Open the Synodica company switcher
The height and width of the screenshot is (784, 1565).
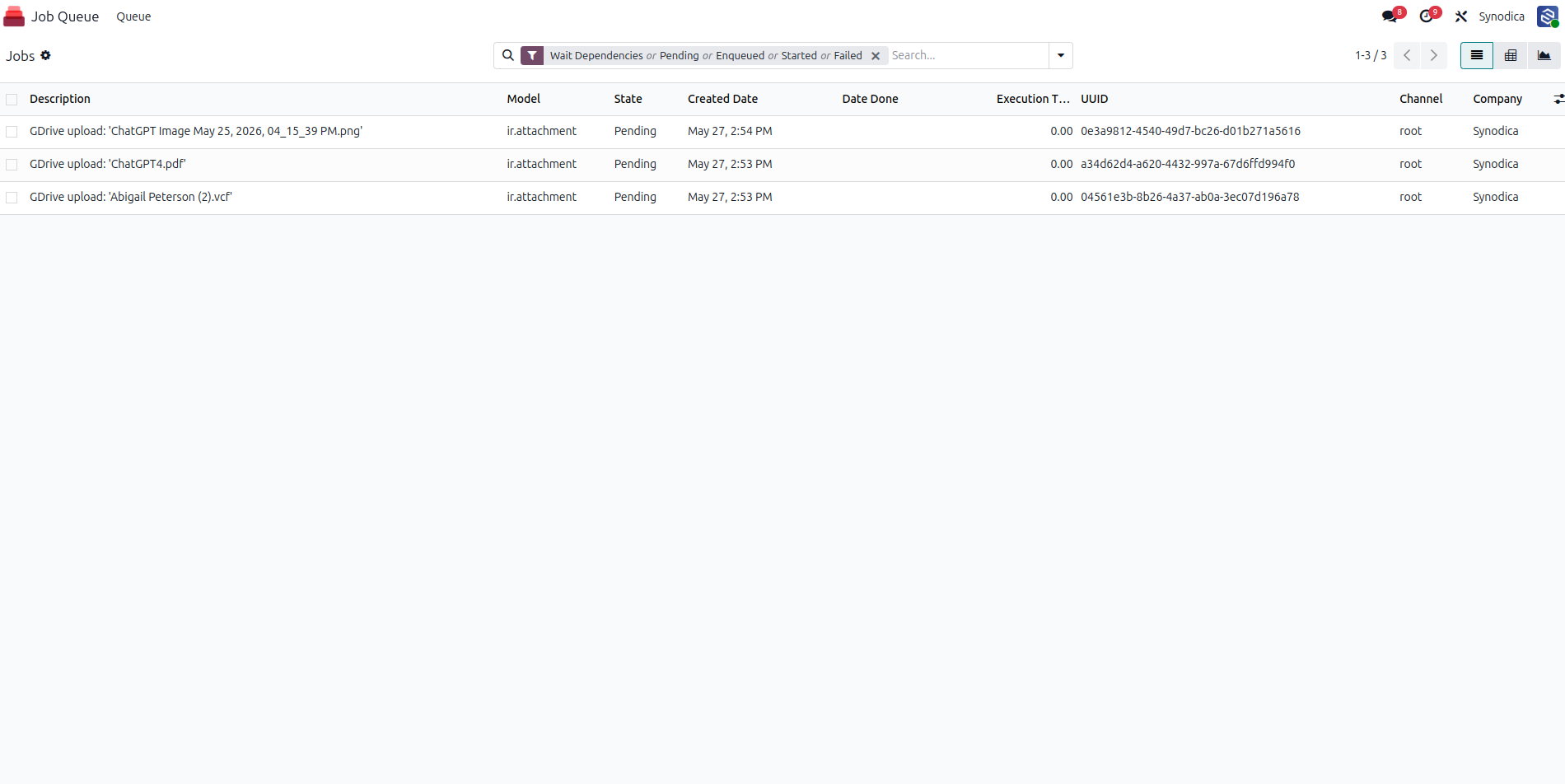pos(1502,16)
